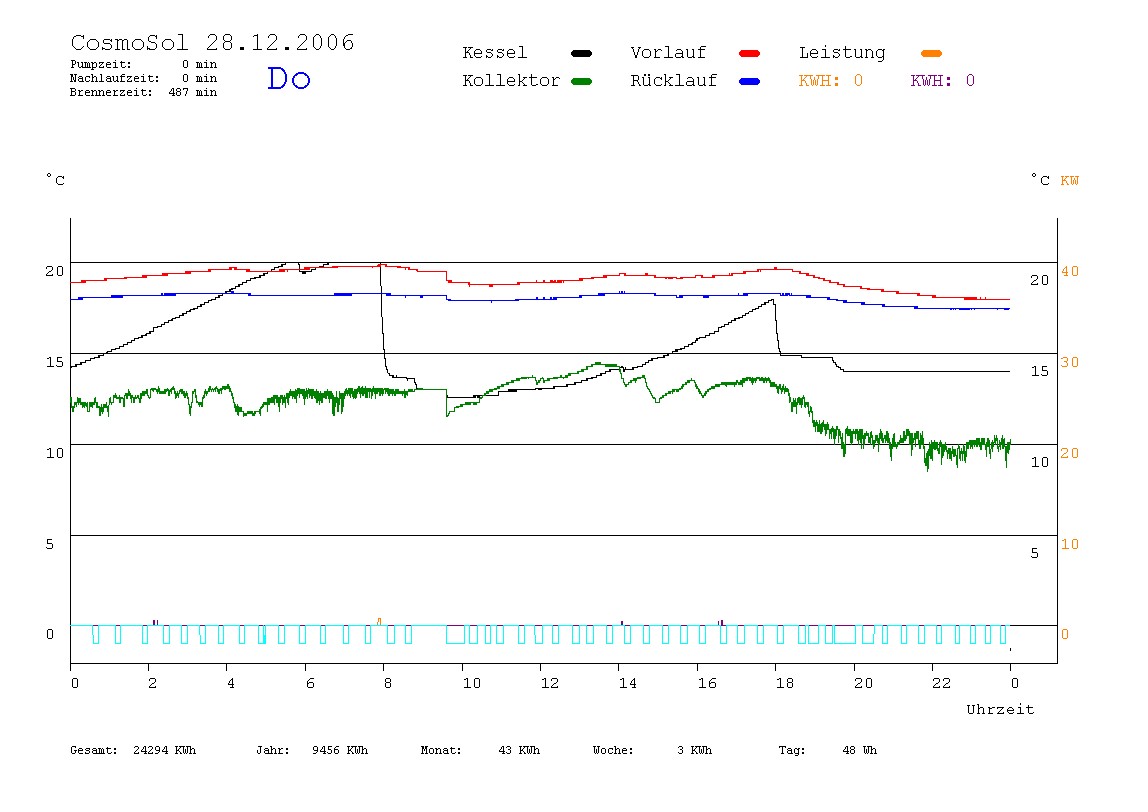Click hour "10" on the time axis
1148x812 pixels.
(x=472, y=683)
